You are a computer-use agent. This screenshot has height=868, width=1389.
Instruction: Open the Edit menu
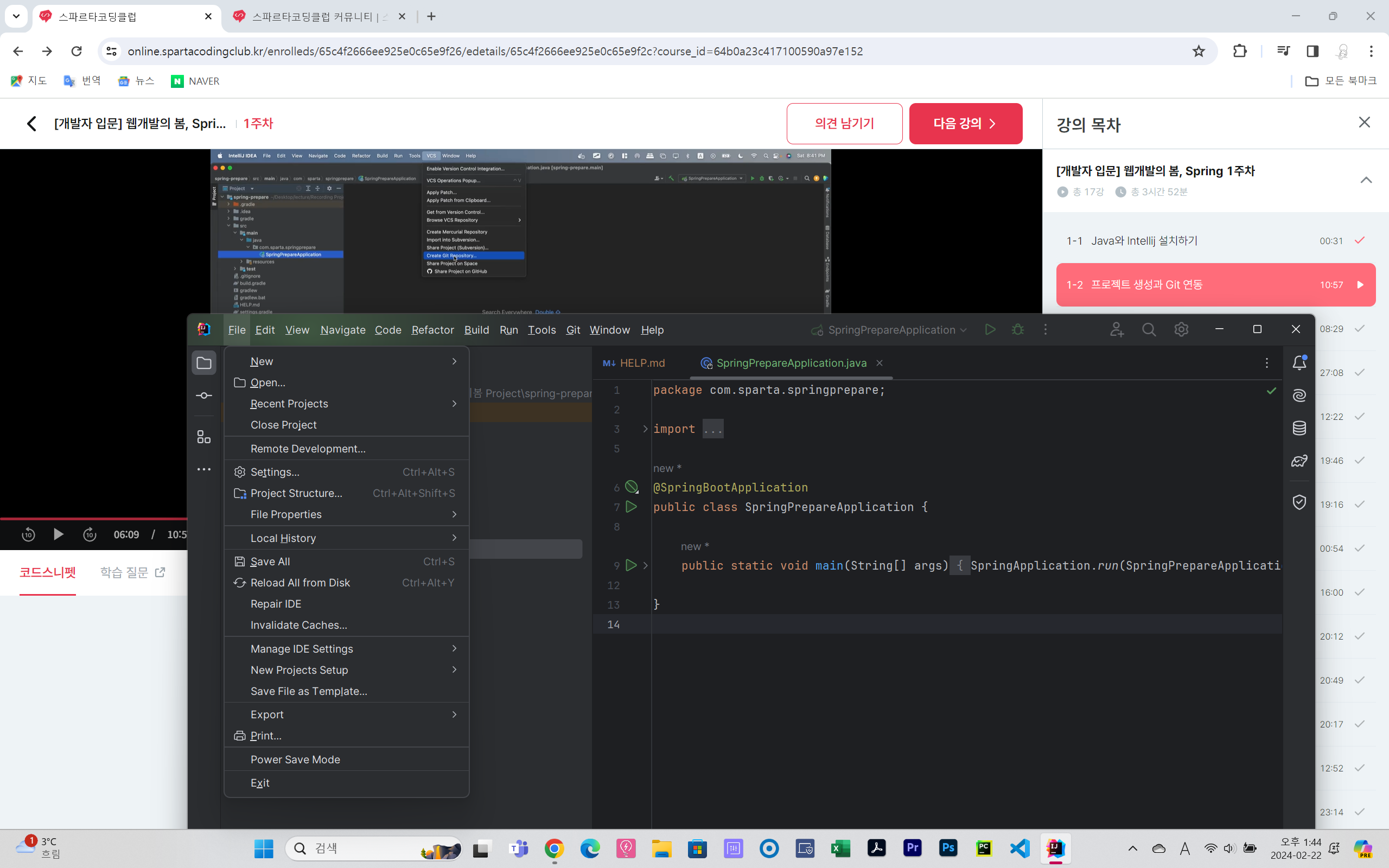pos(265,329)
